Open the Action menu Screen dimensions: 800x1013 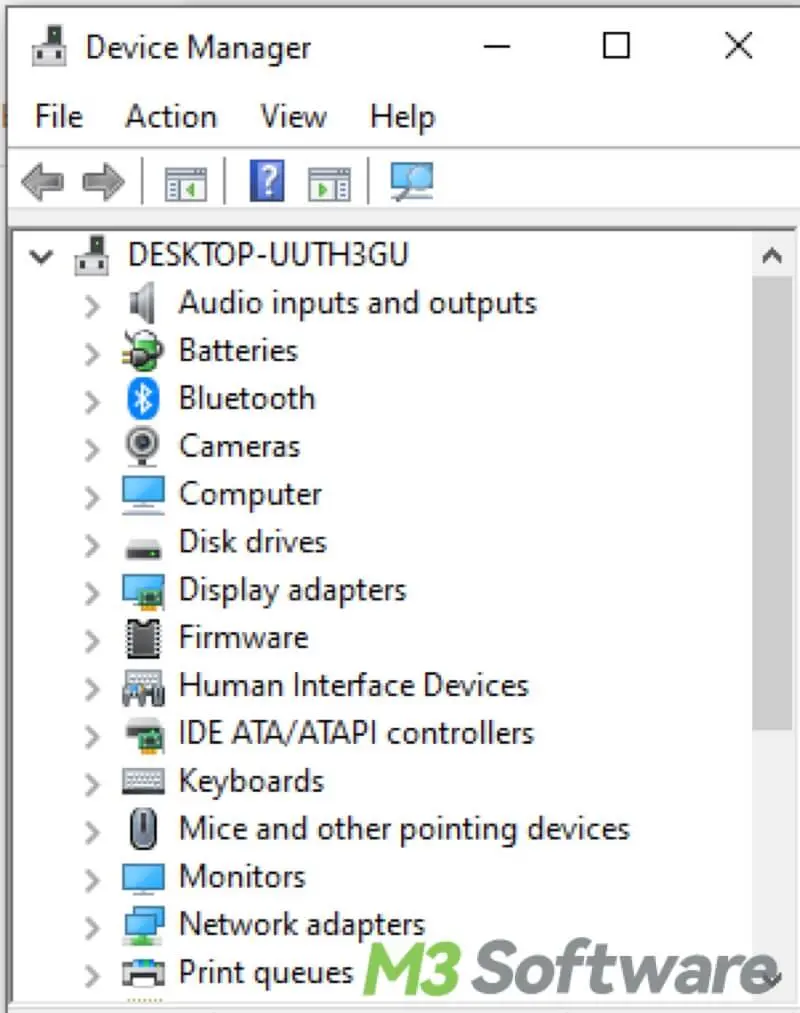(x=171, y=117)
